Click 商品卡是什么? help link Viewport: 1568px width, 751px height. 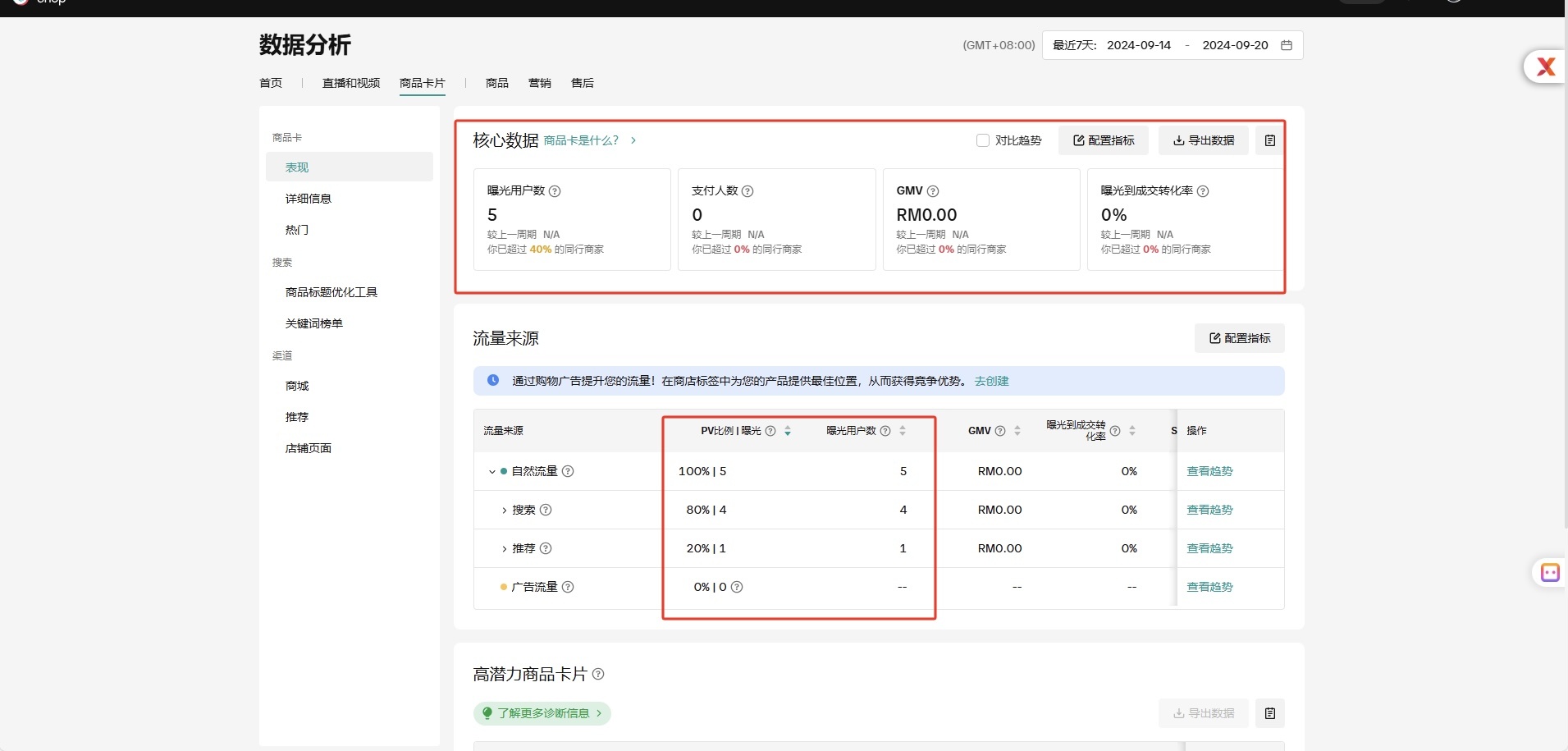click(x=581, y=140)
